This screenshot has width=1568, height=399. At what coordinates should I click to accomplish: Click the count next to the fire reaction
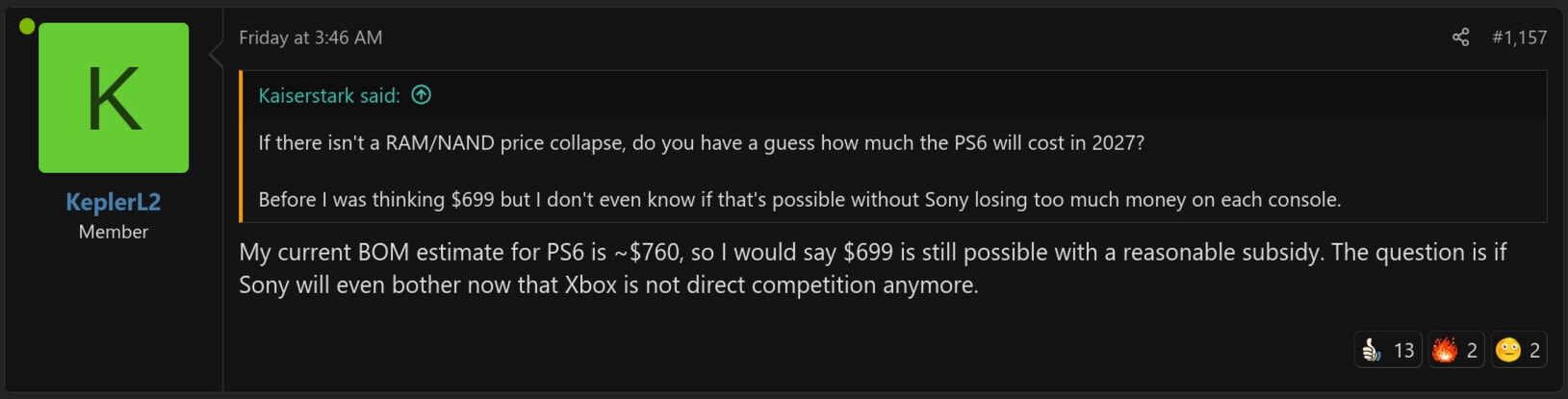(x=1472, y=351)
